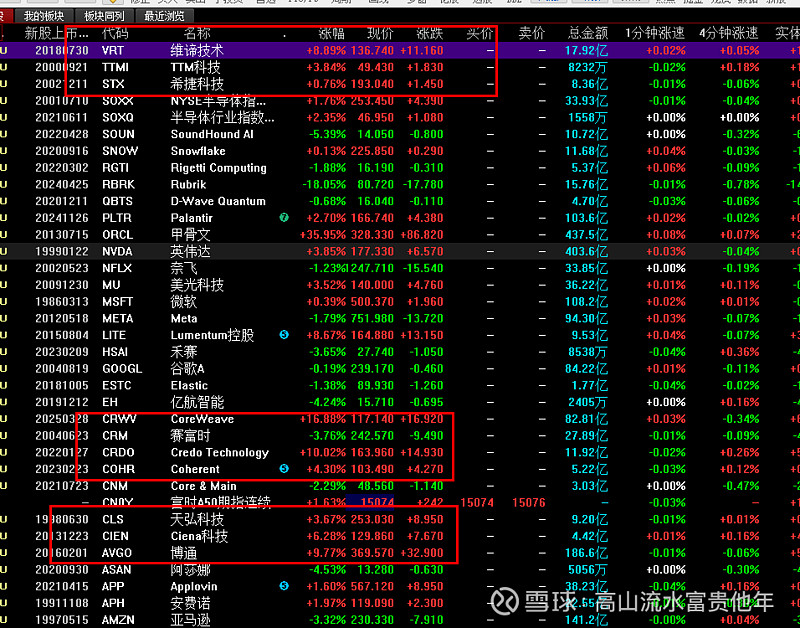Select the SOXQ 半导体行业指数 row

click(400, 117)
